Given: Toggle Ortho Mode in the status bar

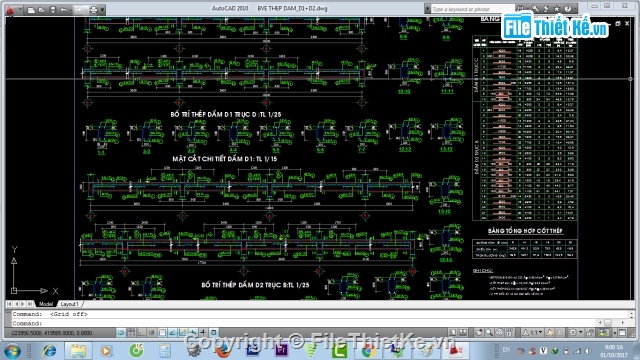Looking at the screenshot, I should pos(141,333).
